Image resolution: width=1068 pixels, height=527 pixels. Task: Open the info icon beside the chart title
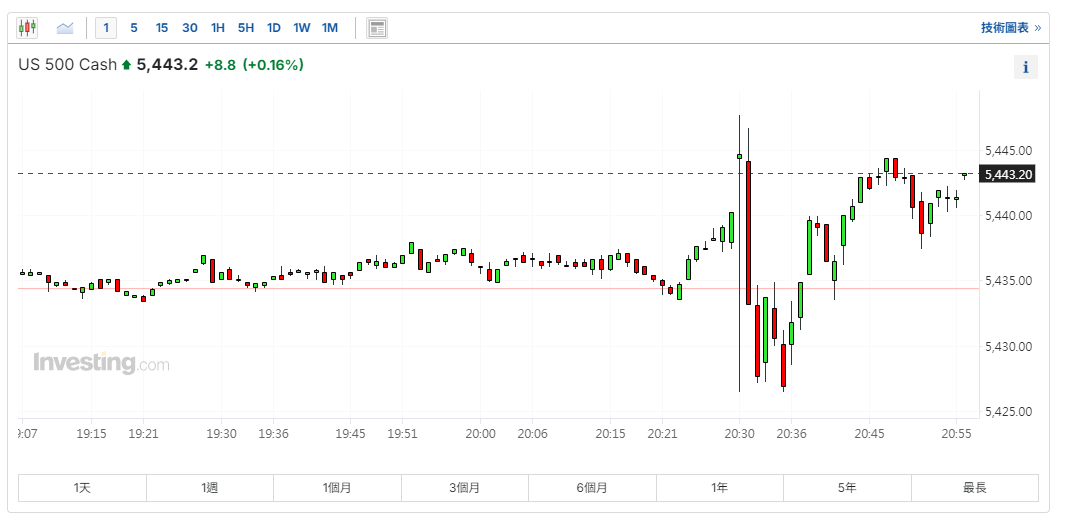[x=1025, y=68]
